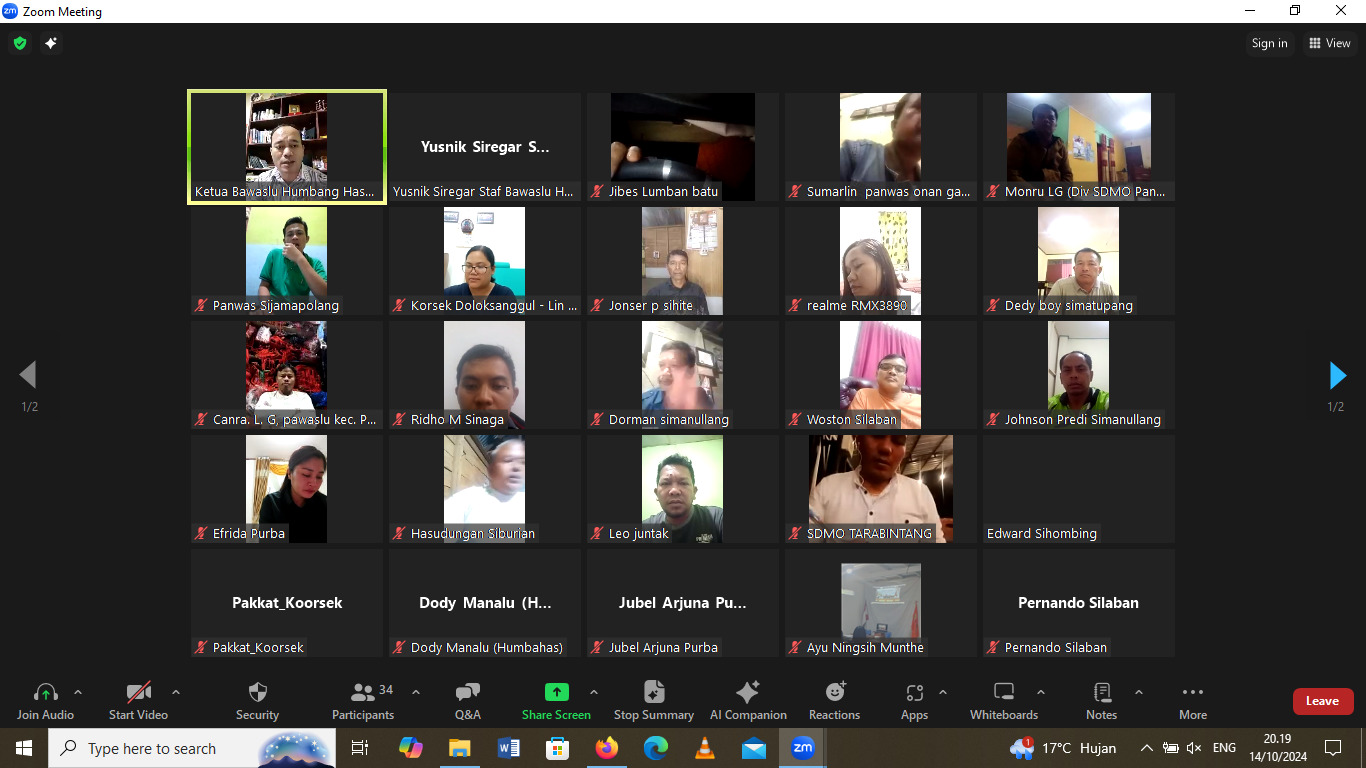
Task: Click the Sign in button
Action: click(1270, 43)
